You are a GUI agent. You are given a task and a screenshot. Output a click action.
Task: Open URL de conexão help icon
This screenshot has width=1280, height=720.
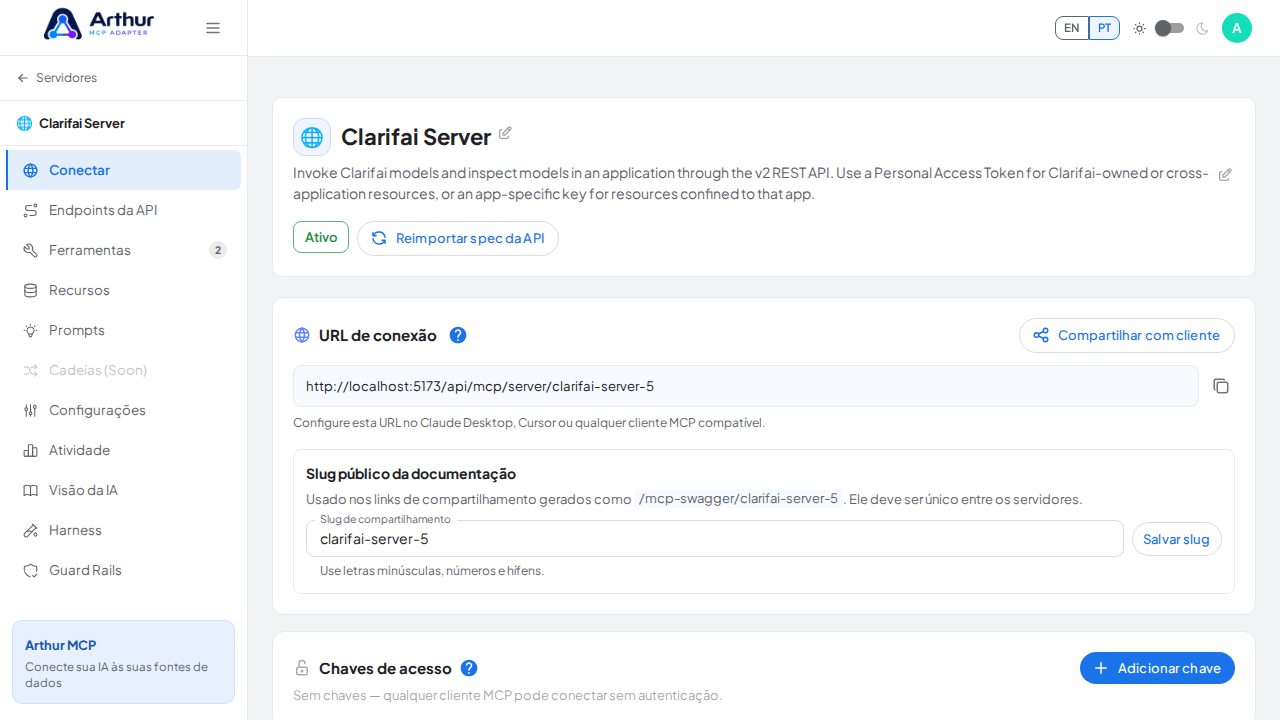point(458,335)
